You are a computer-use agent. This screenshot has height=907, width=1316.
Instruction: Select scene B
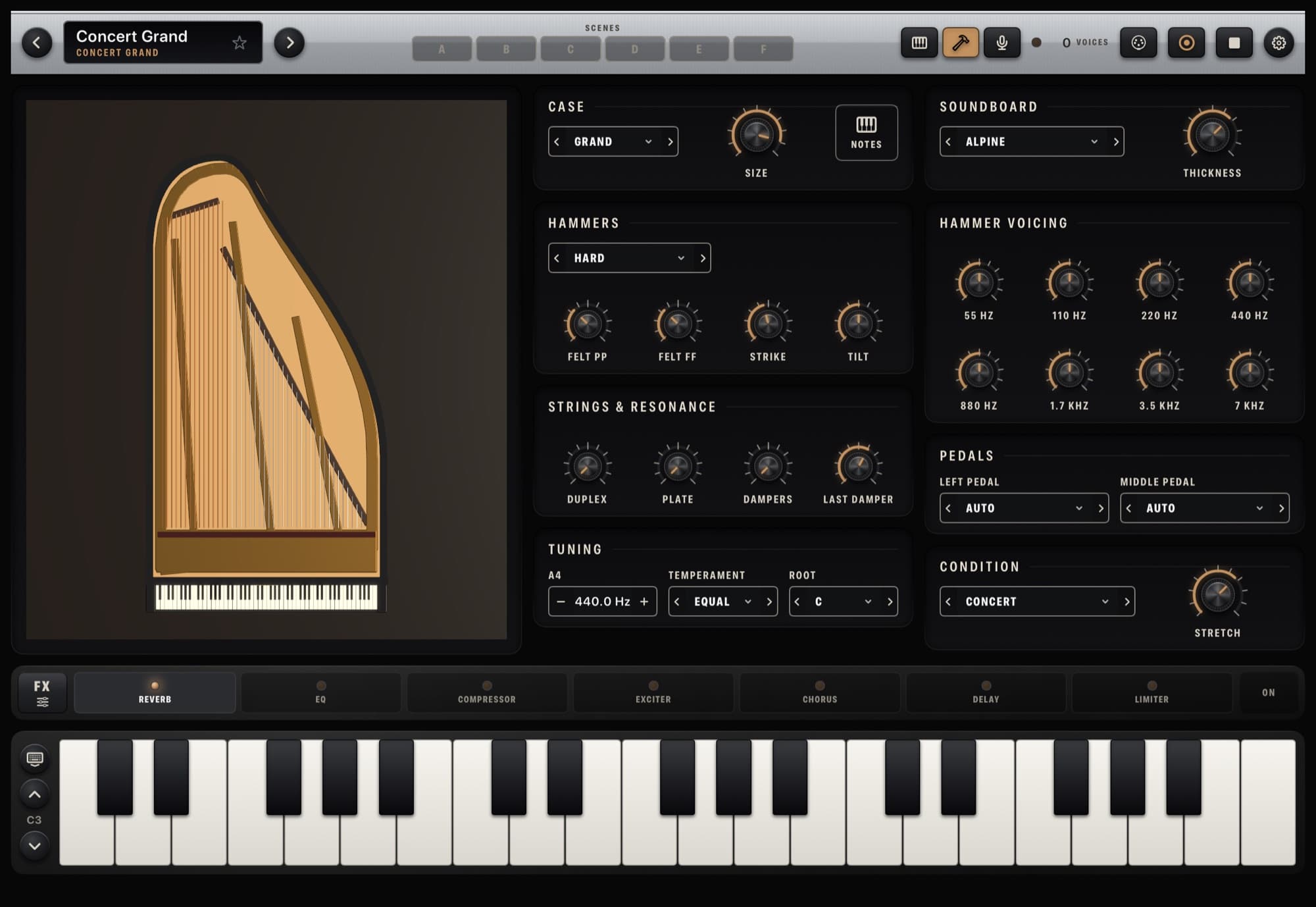pyautogui.click(x=506, y=49)
